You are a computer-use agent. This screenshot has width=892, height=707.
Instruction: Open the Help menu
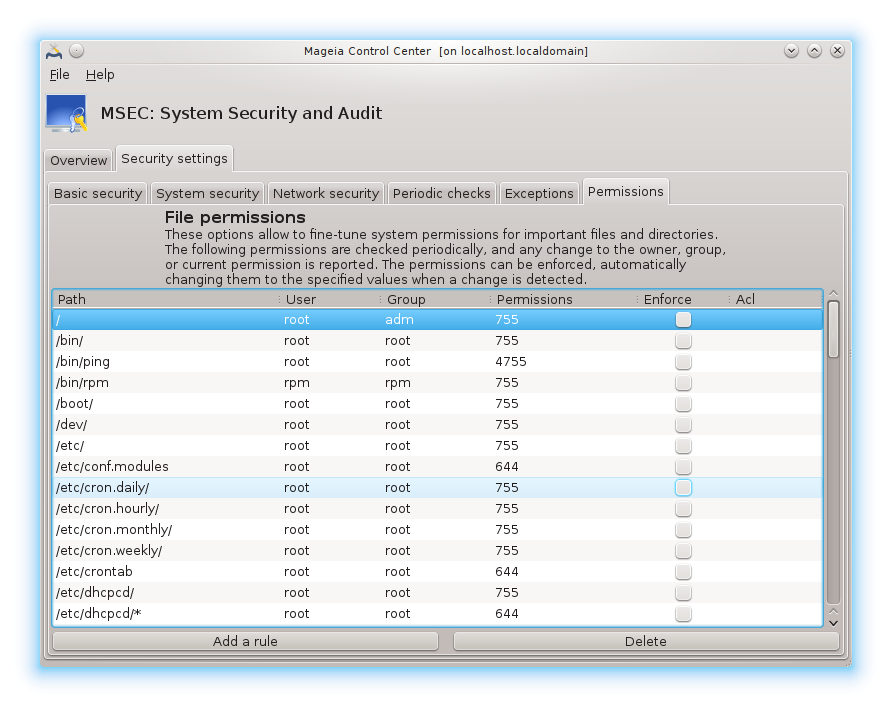tap(100, 75)
